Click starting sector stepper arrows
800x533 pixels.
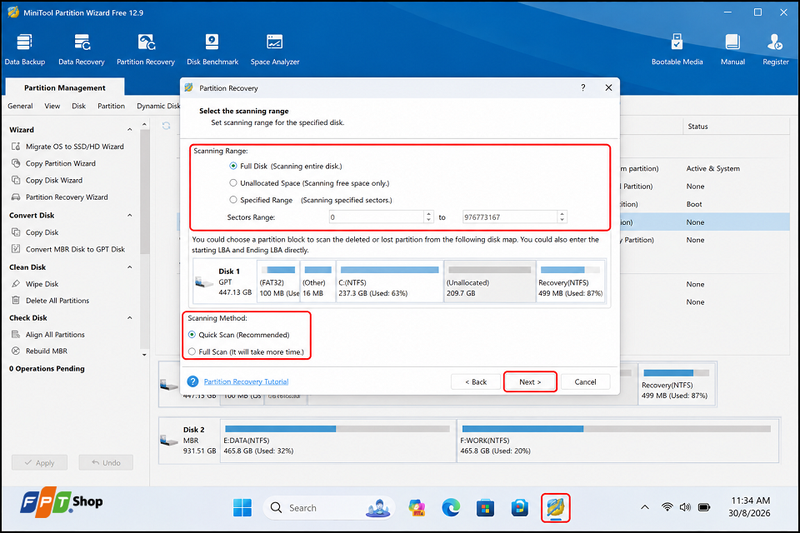click(x=429, y=217)
